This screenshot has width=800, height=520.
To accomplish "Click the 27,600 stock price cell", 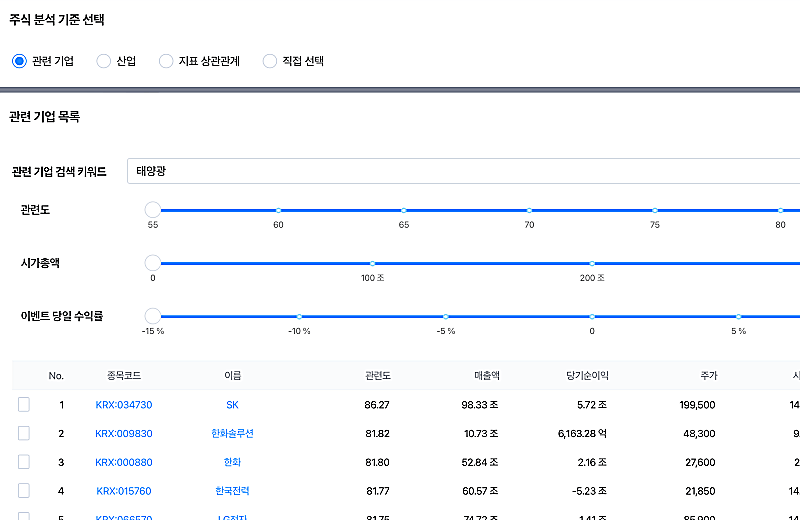I will (700, 462).
